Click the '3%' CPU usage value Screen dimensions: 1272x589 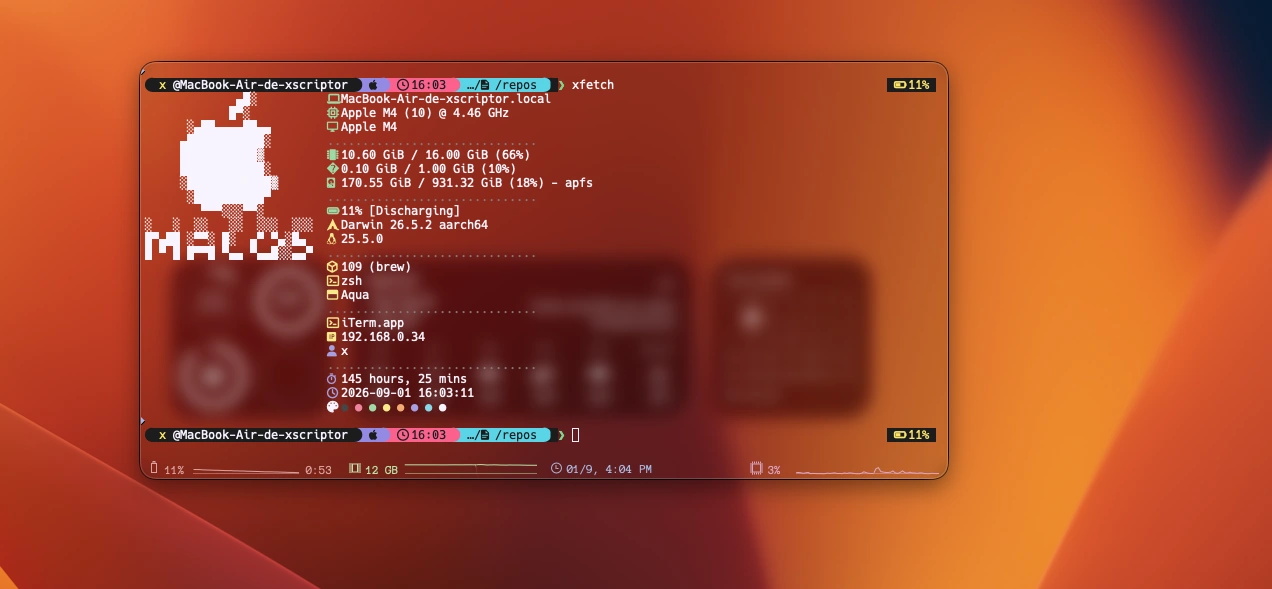[x=774, y=470]
